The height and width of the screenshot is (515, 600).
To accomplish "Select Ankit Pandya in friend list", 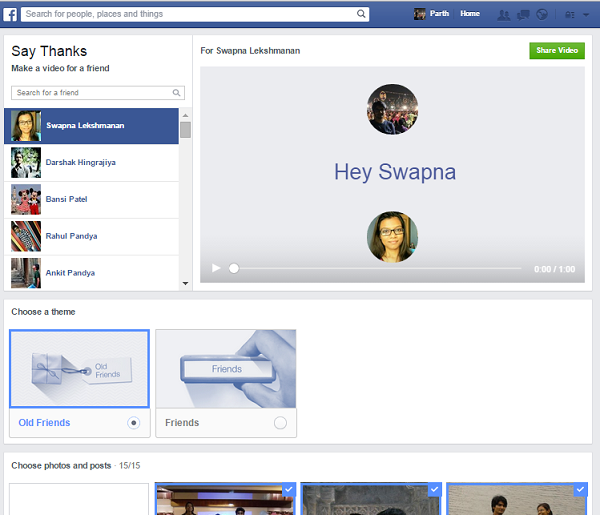I will [x=91, y=272].
